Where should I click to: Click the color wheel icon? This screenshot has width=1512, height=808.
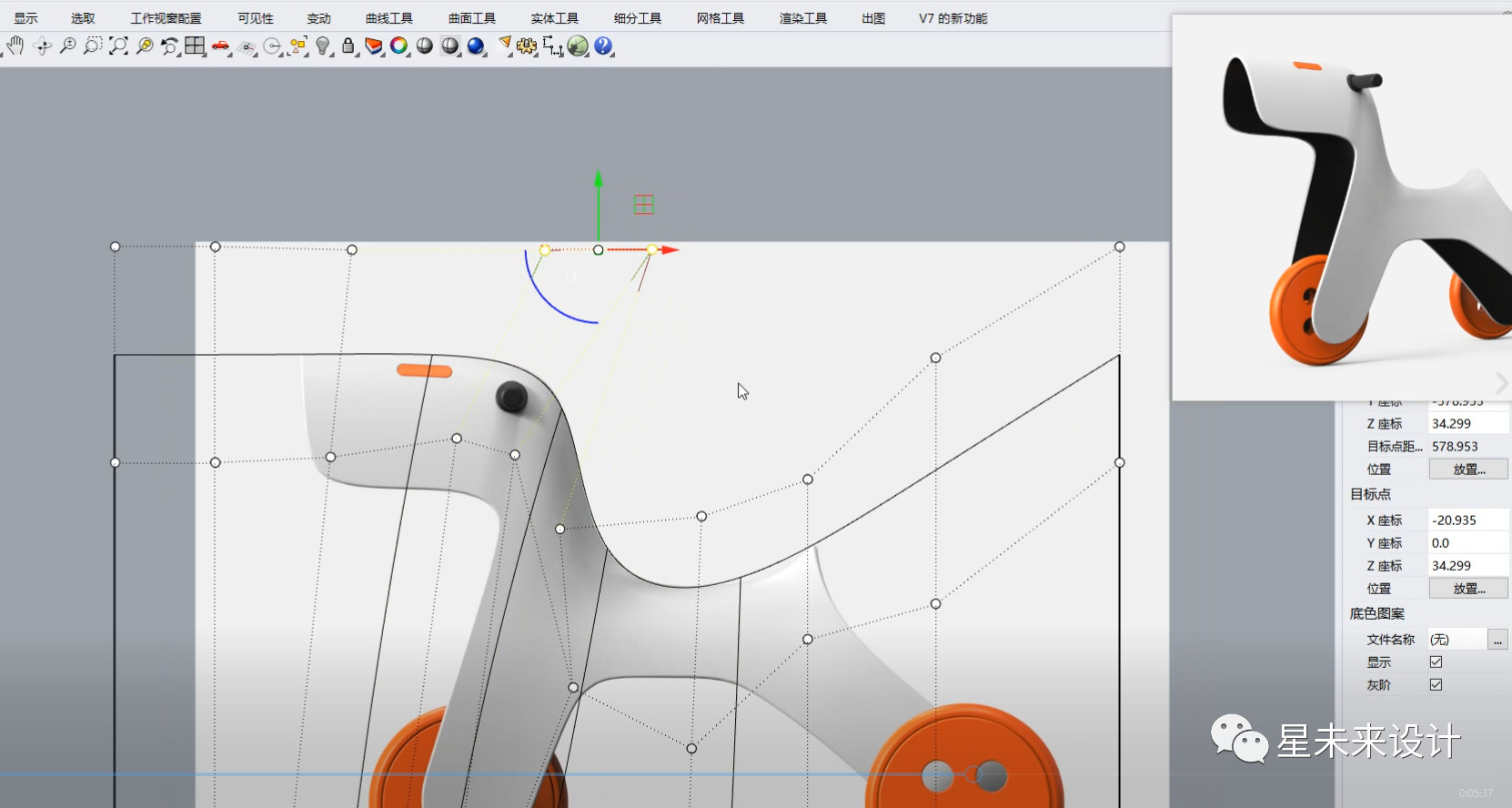[399, 45]
